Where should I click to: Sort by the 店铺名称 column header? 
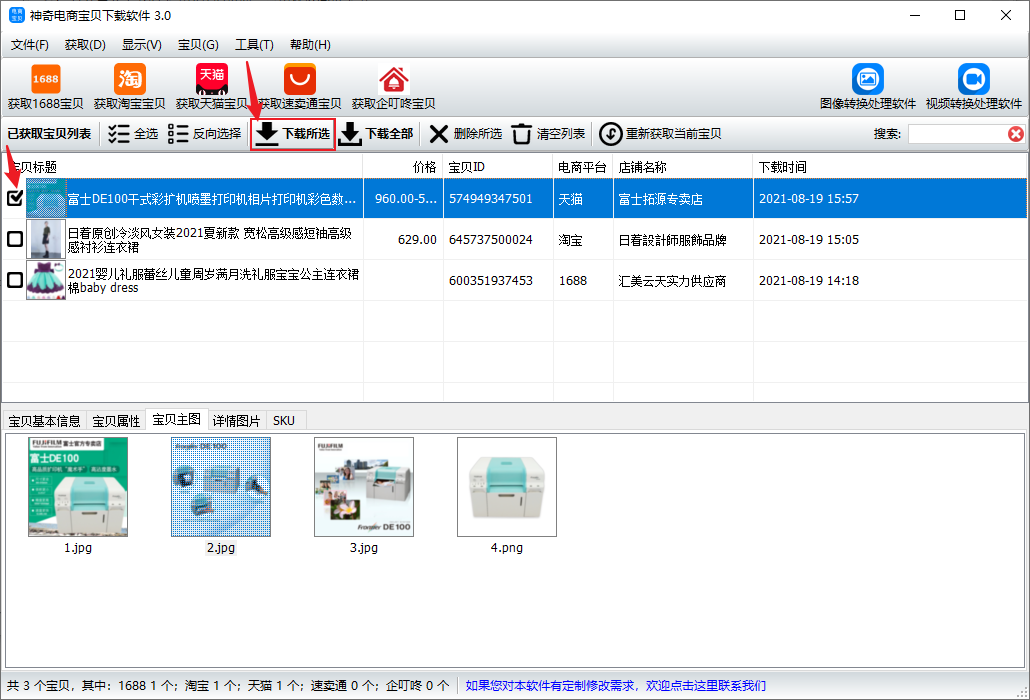[683, 167]
